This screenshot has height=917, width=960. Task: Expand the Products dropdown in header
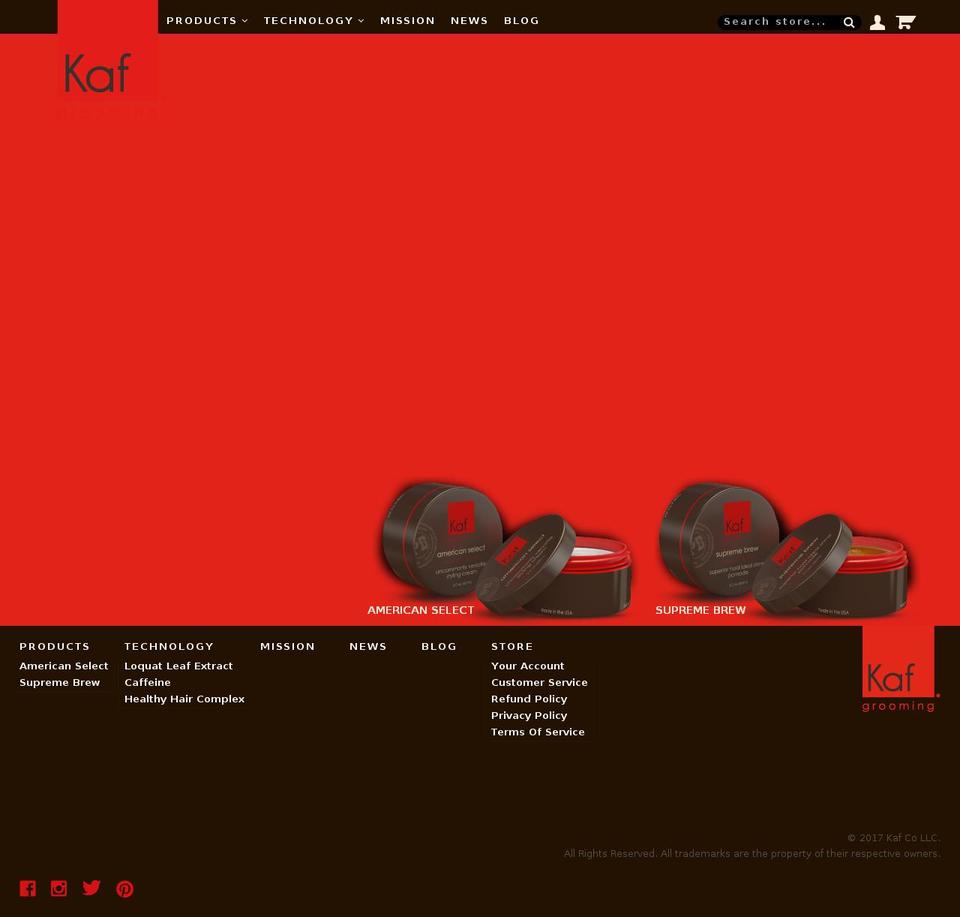click(207, 21)
